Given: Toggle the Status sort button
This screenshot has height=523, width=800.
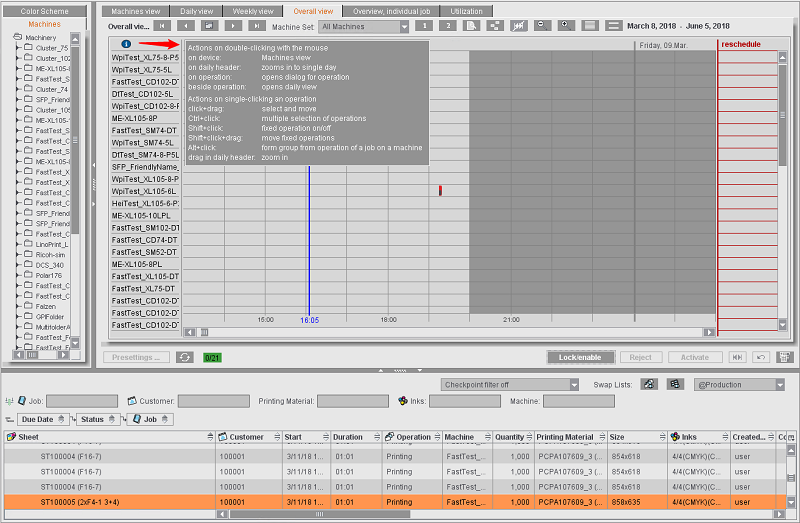Looking at the screenshot, I should [98, 419].
